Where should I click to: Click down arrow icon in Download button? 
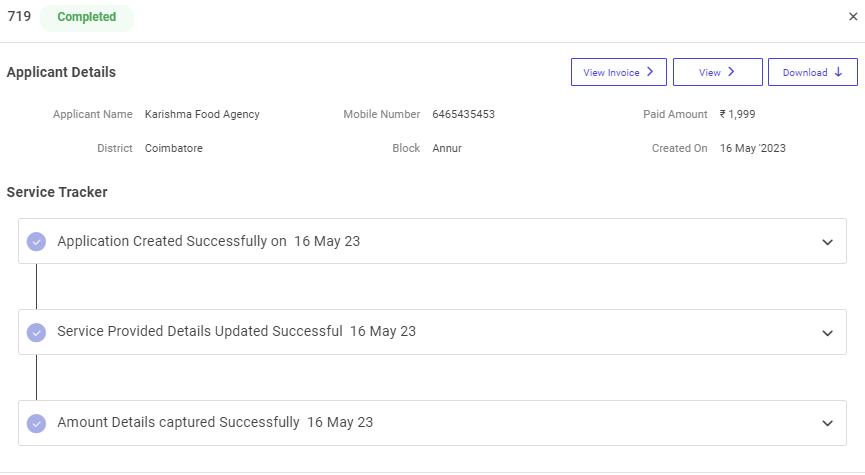(x=838, y=72)
